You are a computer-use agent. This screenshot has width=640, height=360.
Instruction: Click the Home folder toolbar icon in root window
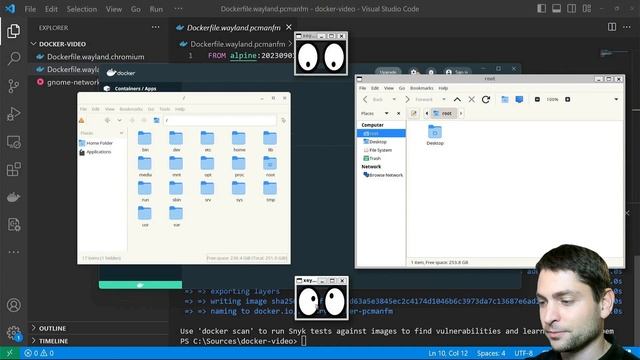tap(504, 100)
